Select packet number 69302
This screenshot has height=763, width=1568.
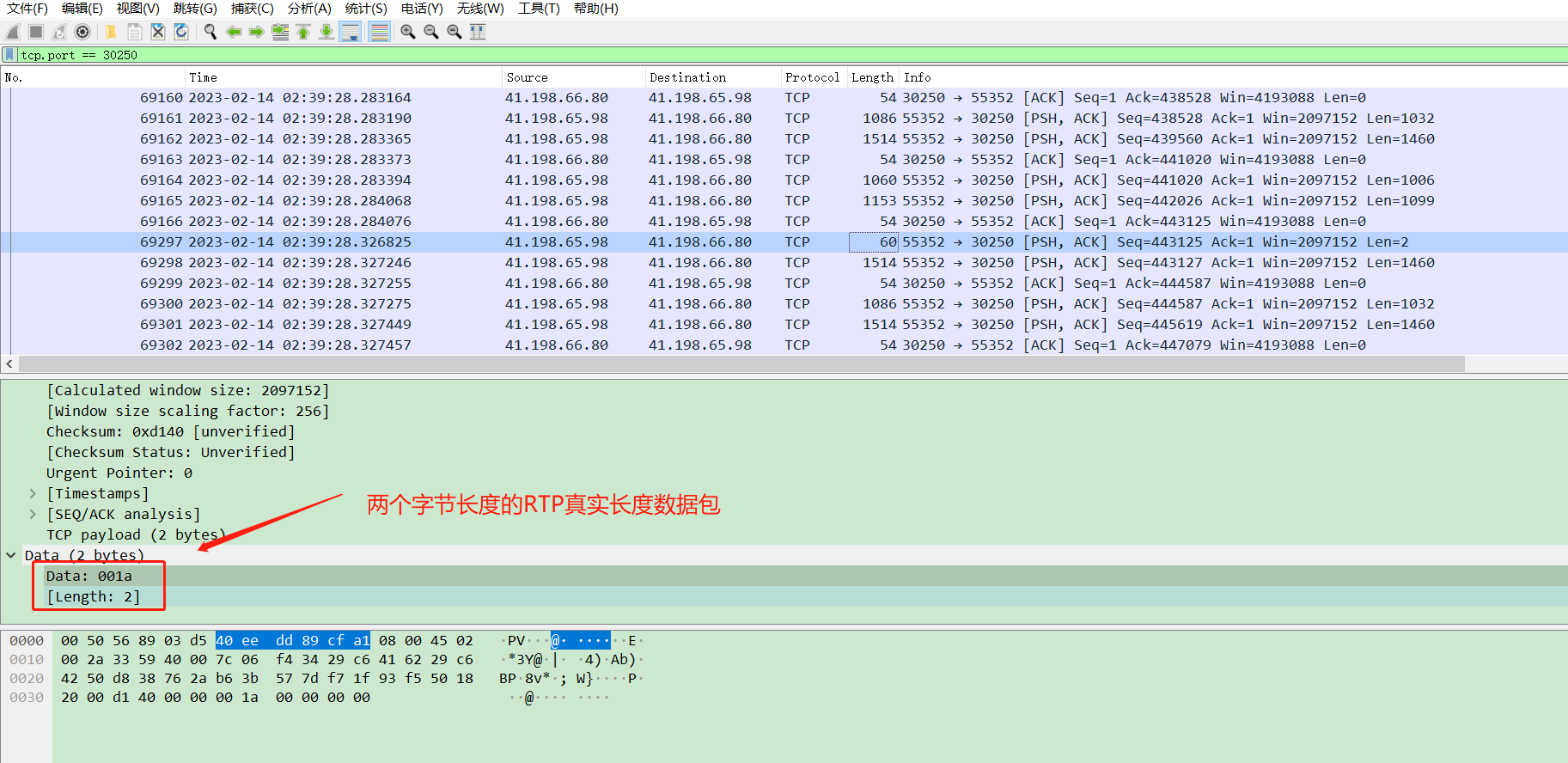click(784, 345)
